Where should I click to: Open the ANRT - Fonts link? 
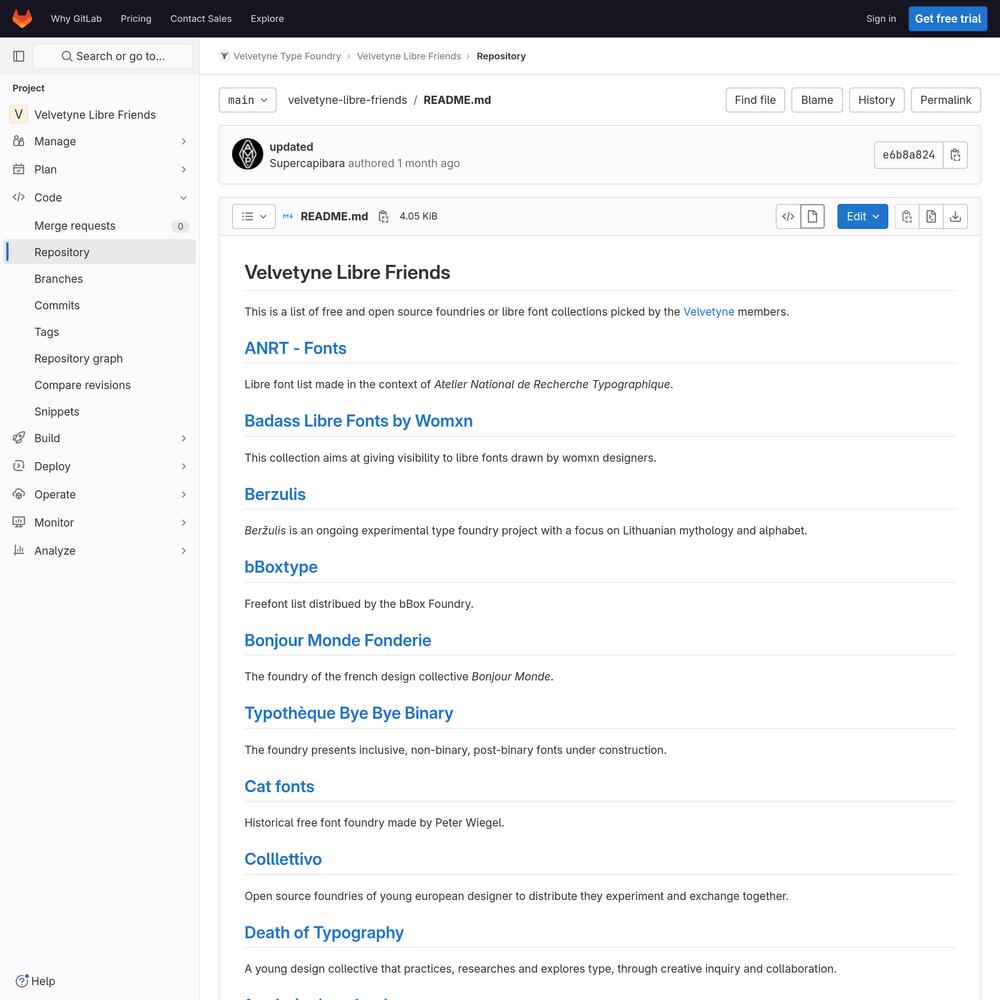[x=295, y=348]
